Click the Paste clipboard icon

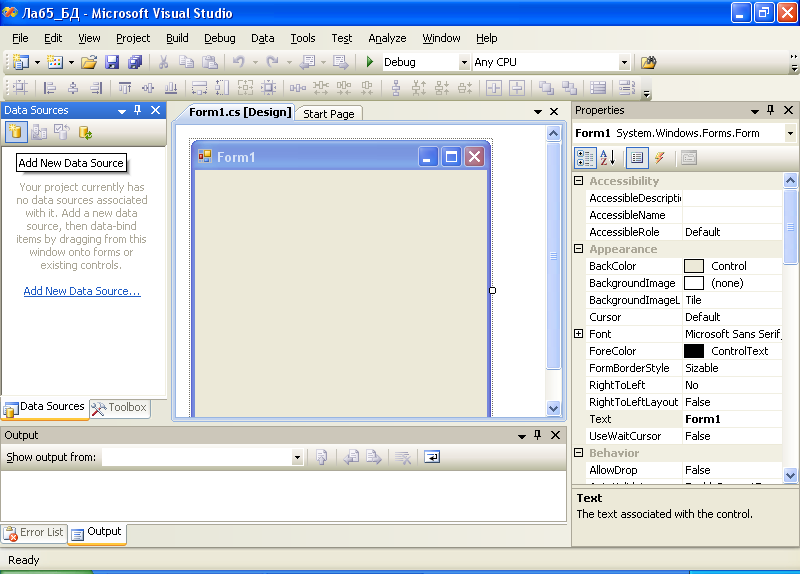(x=210, y=62)
